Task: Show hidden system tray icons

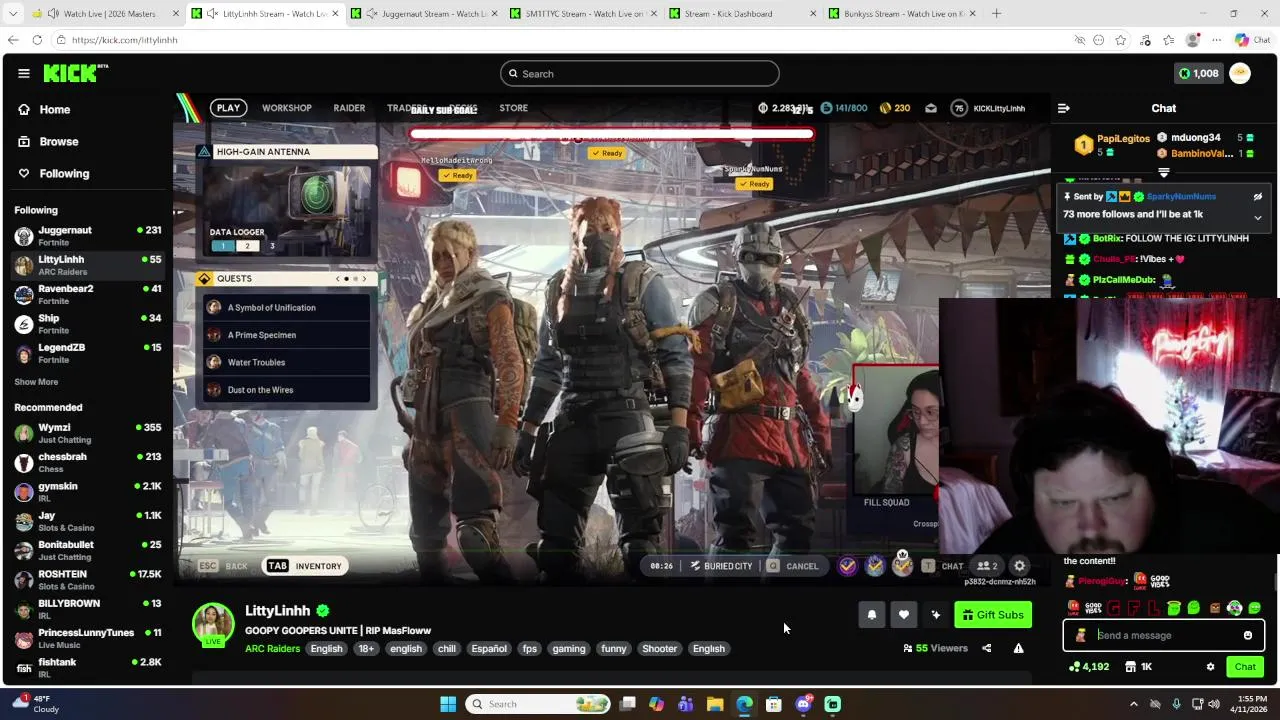Action: click(1133, 704)
